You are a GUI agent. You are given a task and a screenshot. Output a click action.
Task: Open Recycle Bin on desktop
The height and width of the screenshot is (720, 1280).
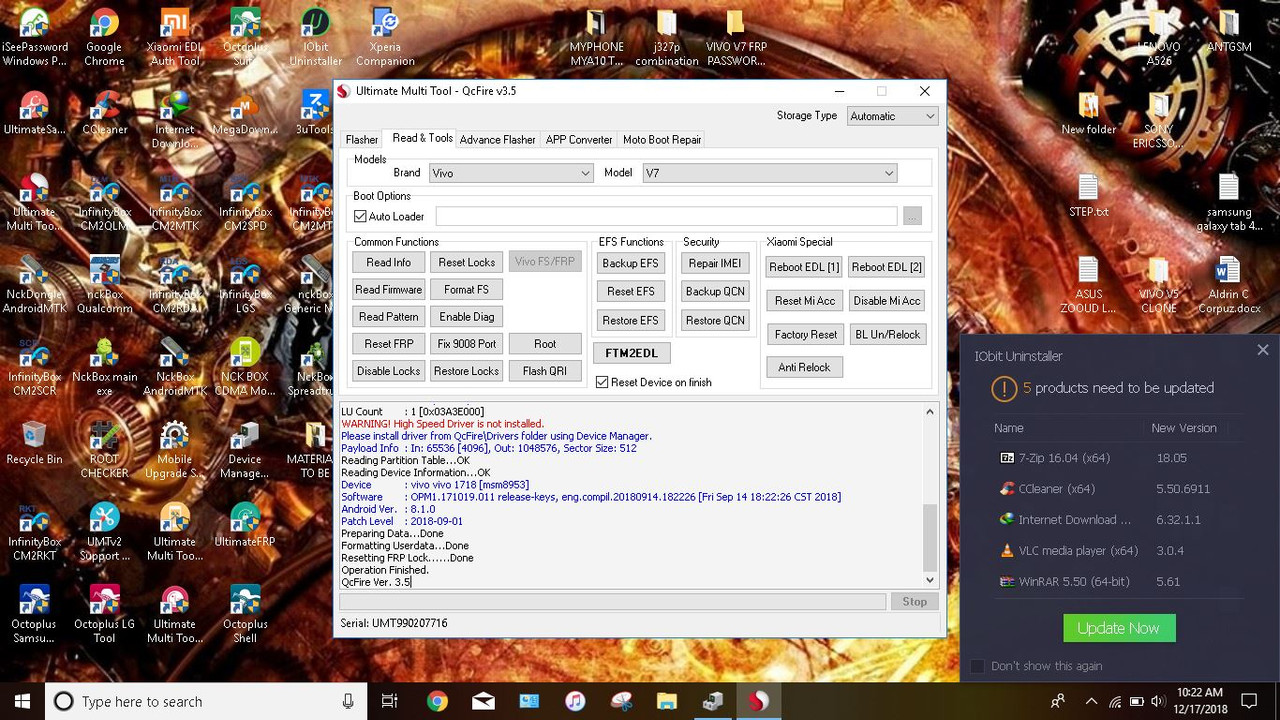click(34, 443)
